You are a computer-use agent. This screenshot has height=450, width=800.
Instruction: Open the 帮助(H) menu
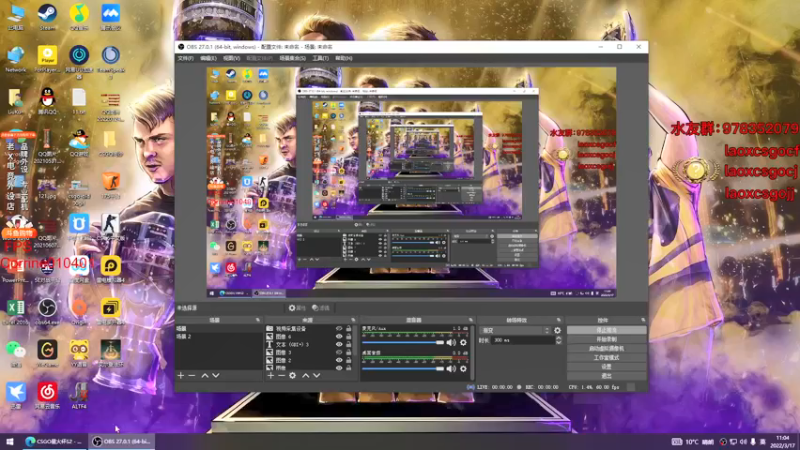[343, 58]
